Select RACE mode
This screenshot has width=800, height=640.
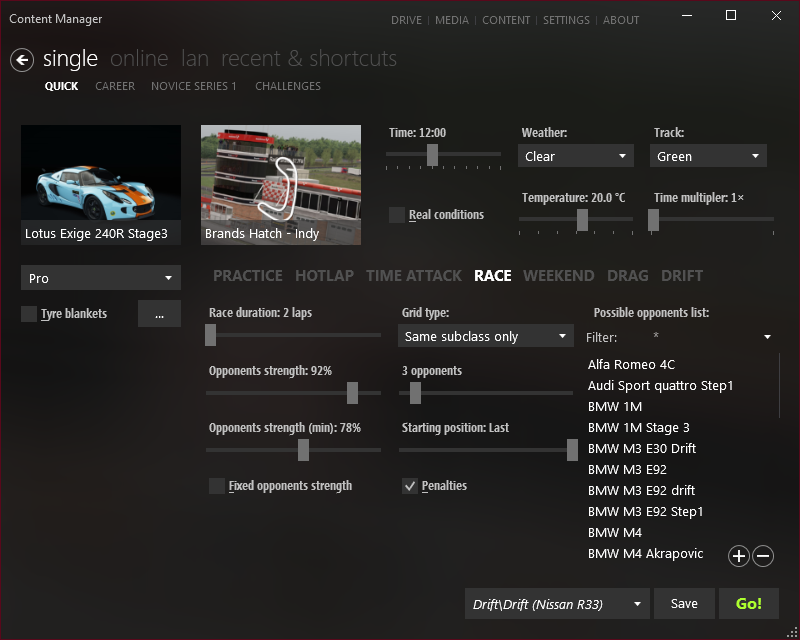492,276
